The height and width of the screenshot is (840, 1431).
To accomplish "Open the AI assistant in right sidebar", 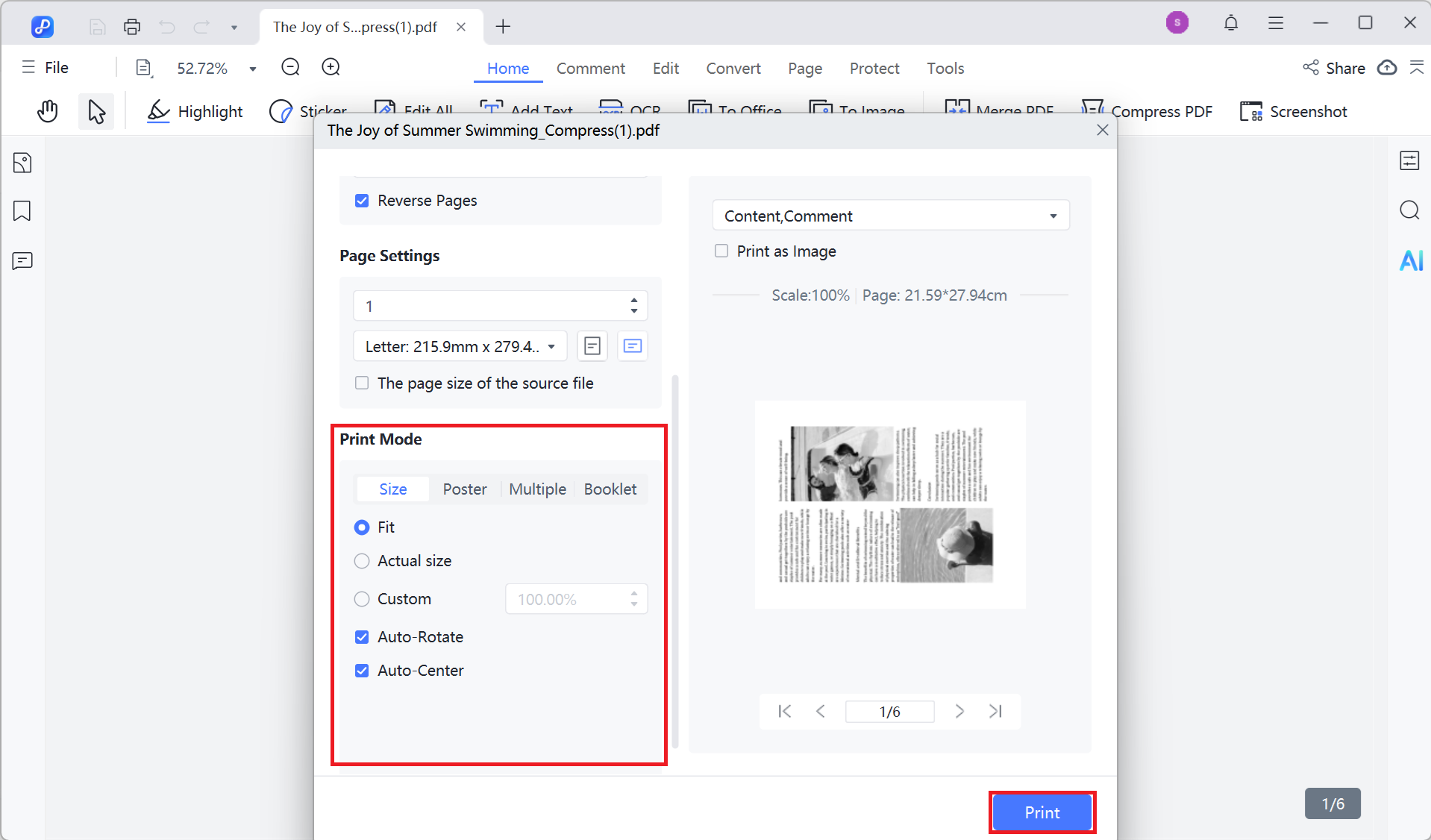I will coord(1410,260).
